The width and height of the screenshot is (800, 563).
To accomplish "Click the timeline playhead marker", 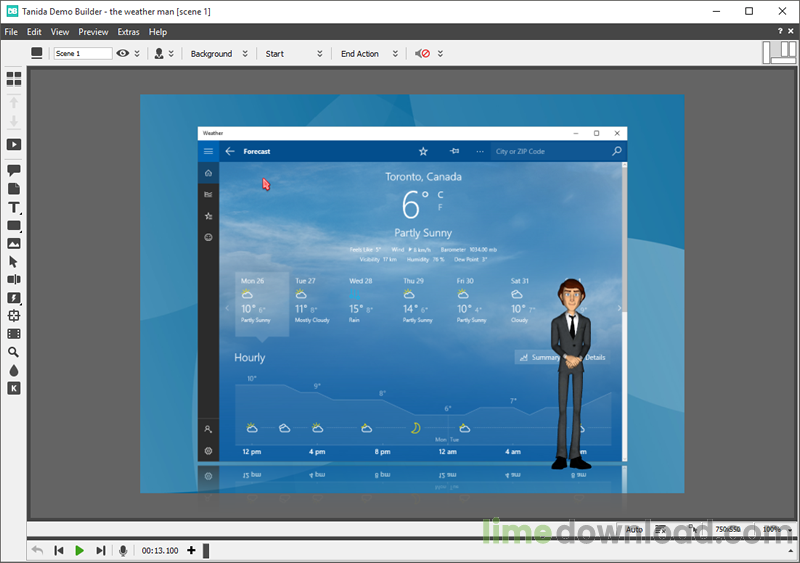I will click(x=206, y=551).
